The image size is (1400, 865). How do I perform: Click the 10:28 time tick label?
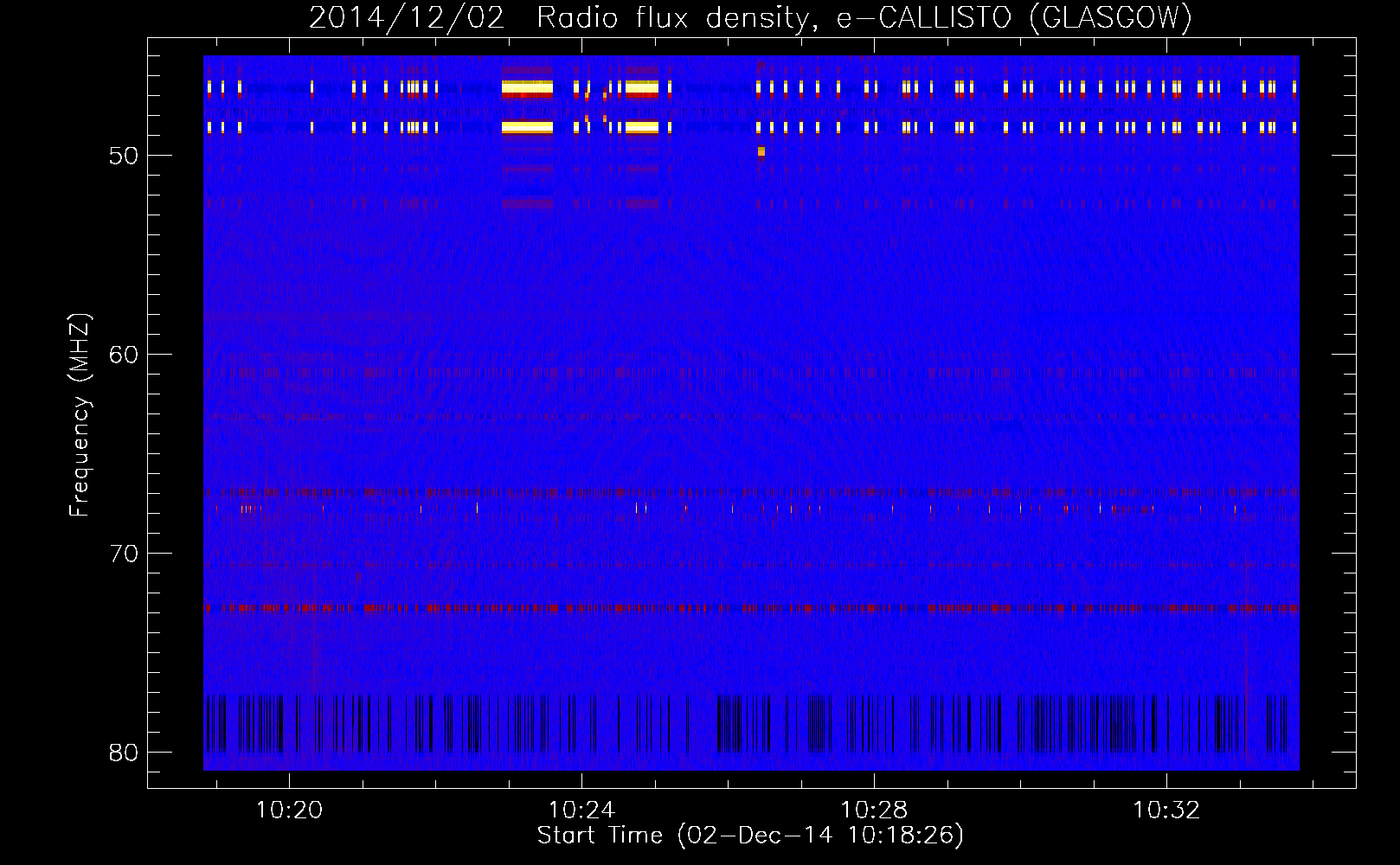point(874,810)
